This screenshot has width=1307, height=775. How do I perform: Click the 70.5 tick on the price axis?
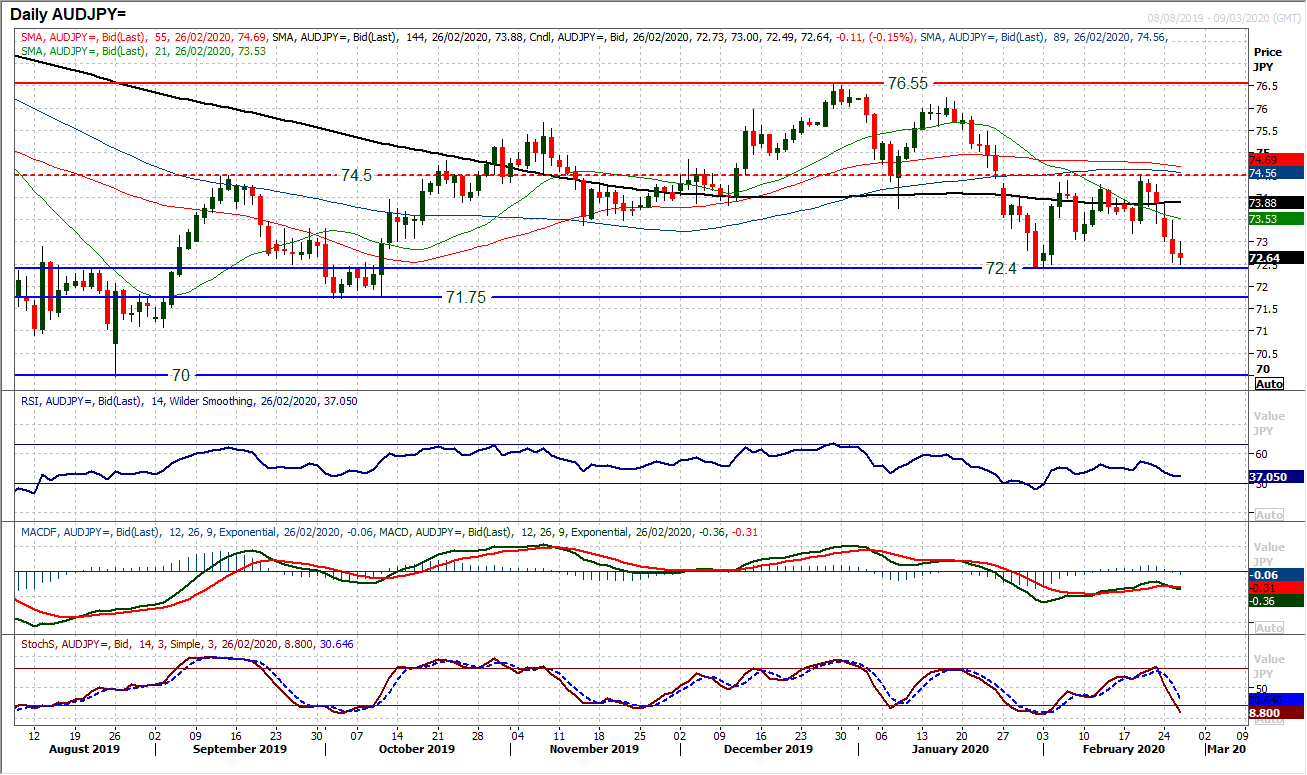click(1266, 353)
